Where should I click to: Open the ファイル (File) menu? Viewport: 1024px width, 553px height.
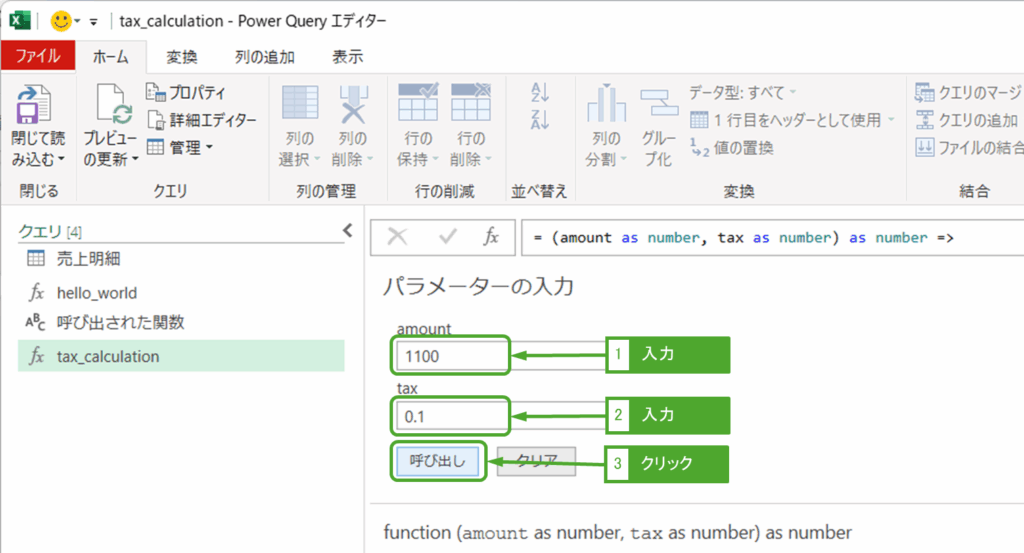tap(37, 56)
